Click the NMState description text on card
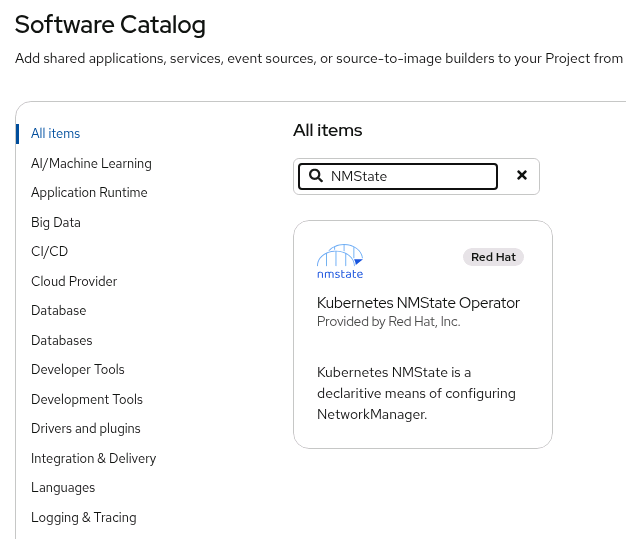The image size is (626, 539). (x=416, y=393)
